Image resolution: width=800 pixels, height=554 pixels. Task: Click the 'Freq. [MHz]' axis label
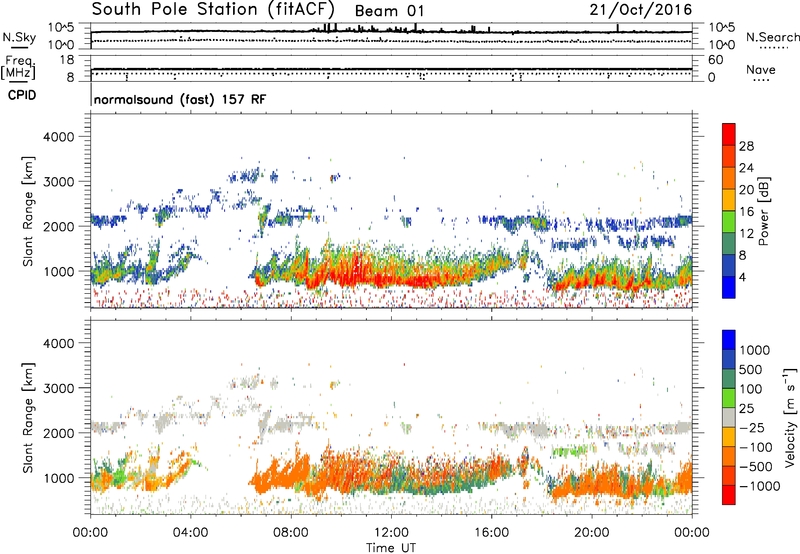pyautogui.click(x=19, y=68)
